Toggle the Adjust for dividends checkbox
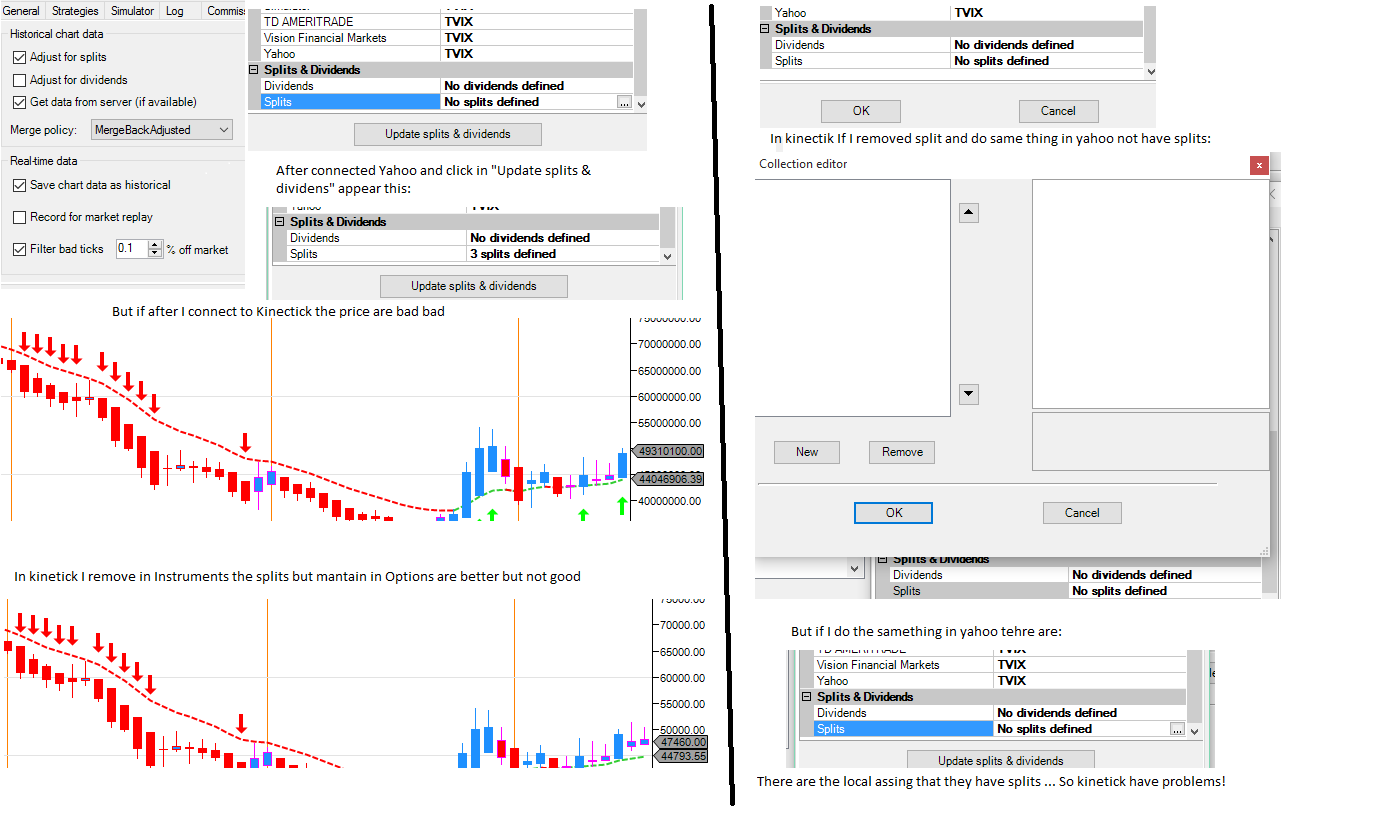 pyautogui.click(x=20, y=80)
